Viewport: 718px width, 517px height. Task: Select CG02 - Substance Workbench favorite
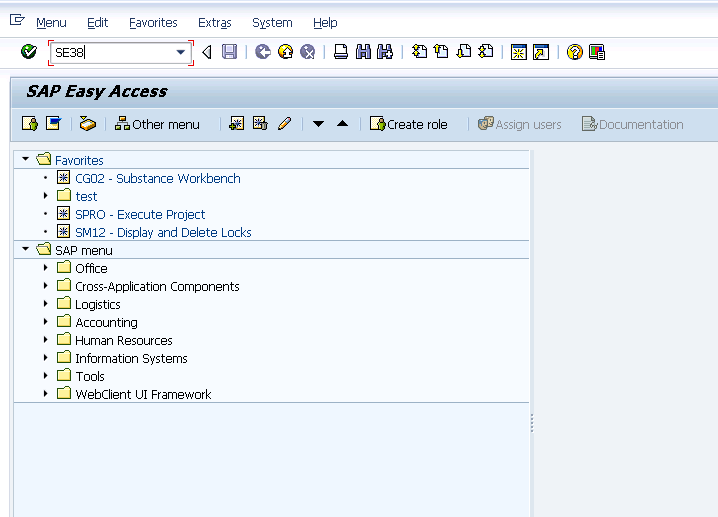click(x=158, y=178)
